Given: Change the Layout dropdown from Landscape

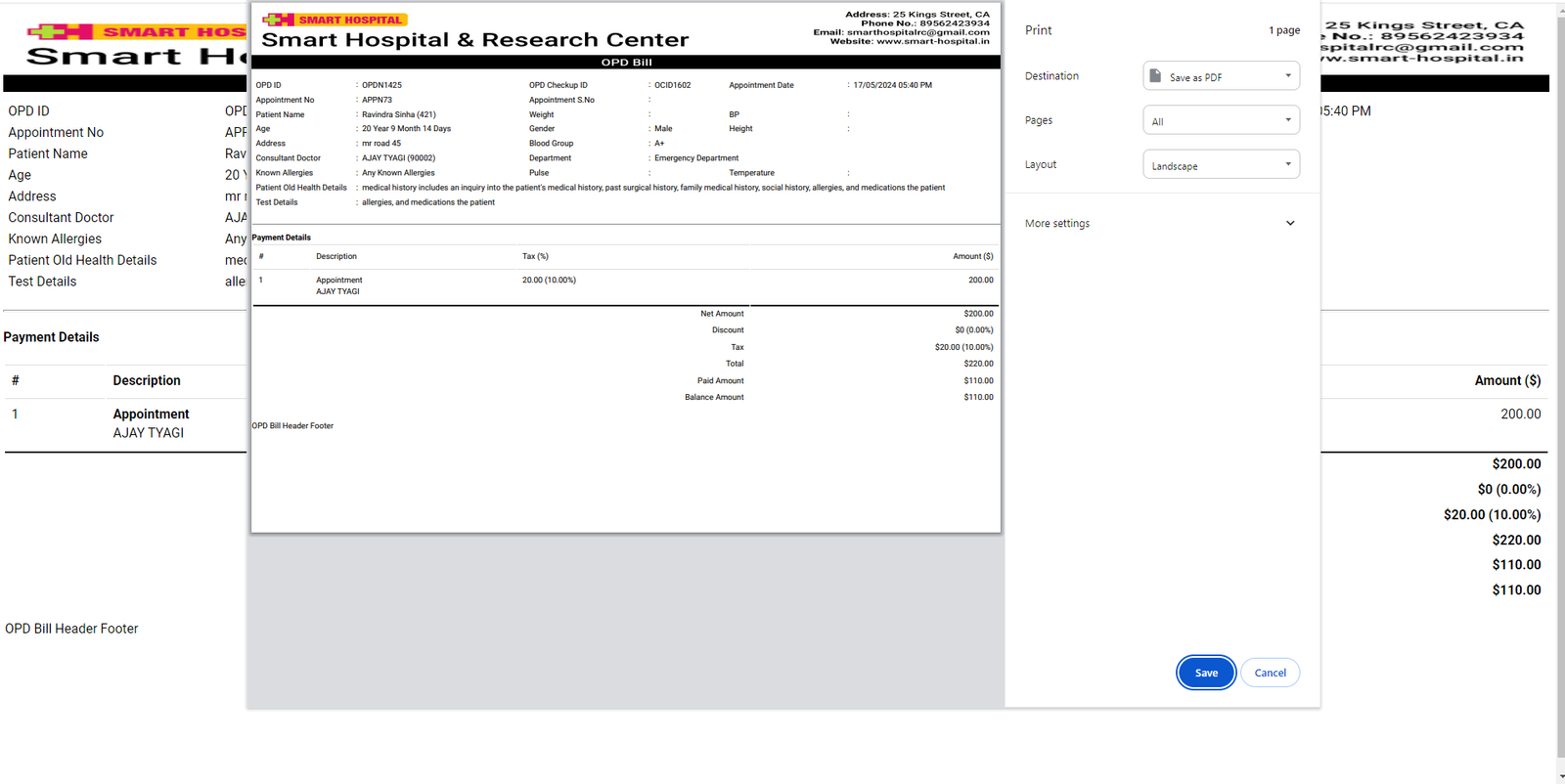Looking at the screenshot, I should coord(1221,165).
